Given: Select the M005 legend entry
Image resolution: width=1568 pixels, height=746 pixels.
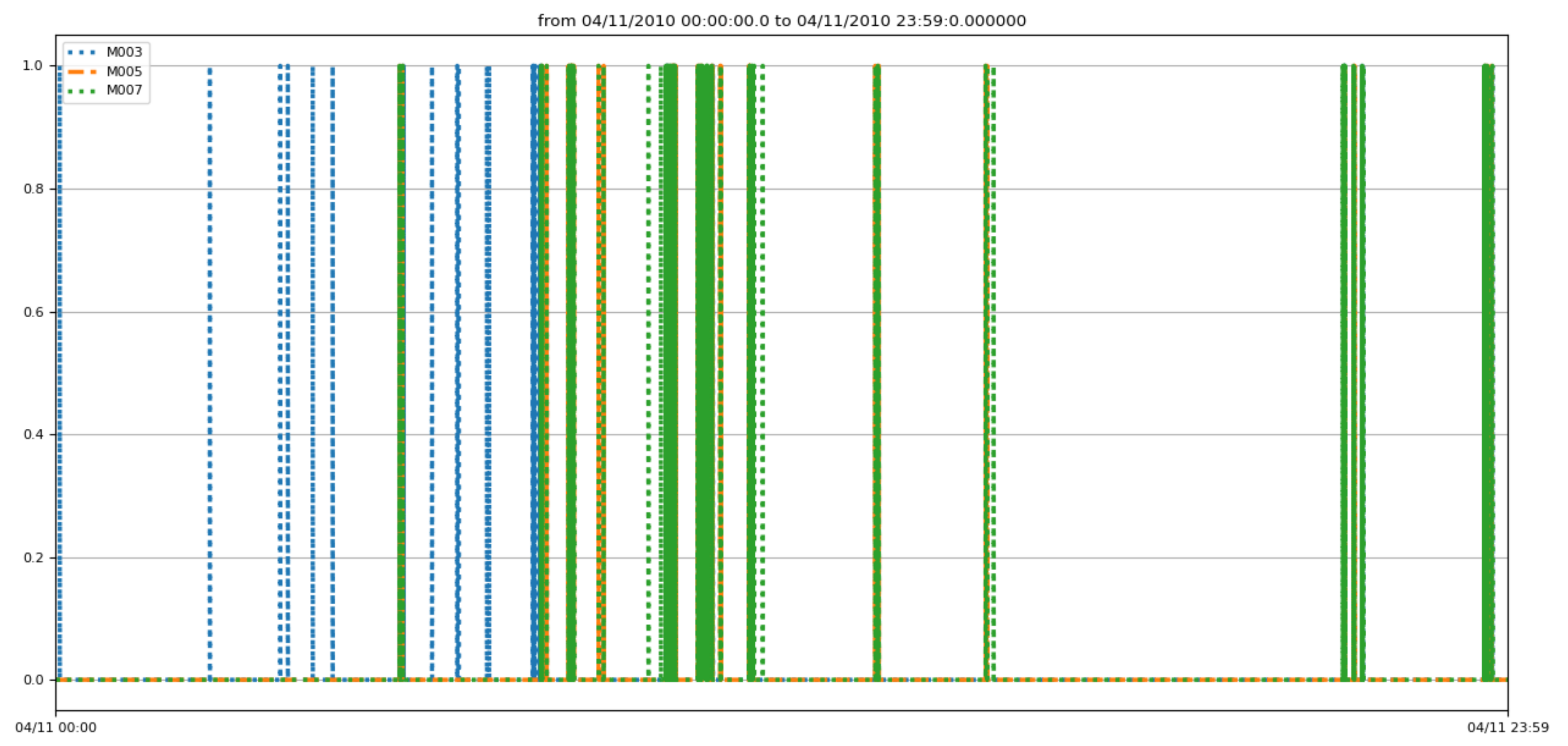Looking at the screenshot, I should pyautogui.click(x=124, y=72).
